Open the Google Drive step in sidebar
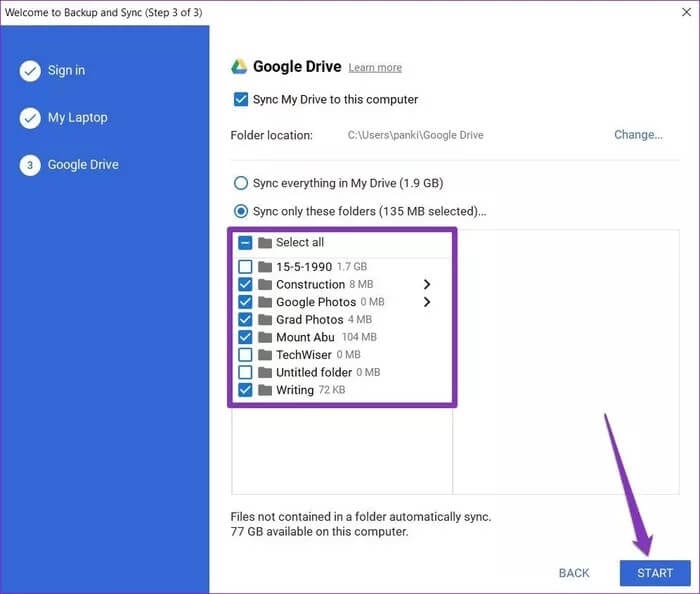This screenshot has height=594, width=700. (x=83, y=165)
